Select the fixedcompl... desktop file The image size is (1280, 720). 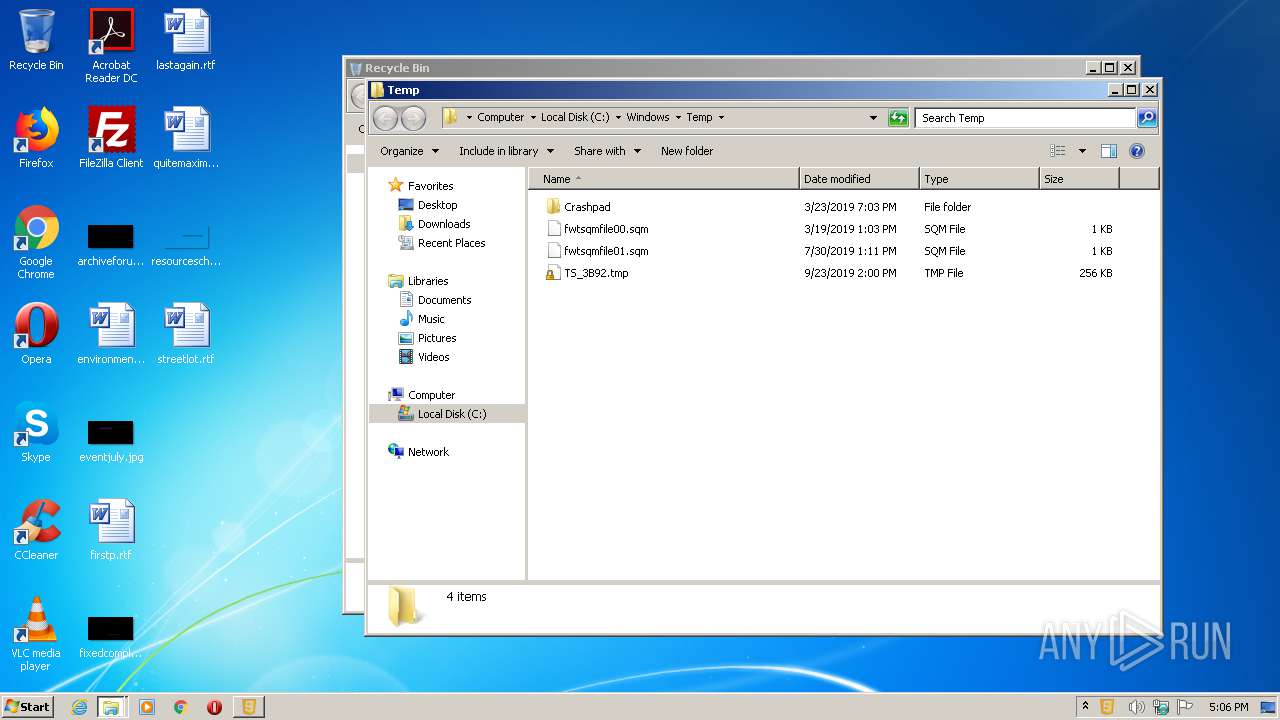111,637
